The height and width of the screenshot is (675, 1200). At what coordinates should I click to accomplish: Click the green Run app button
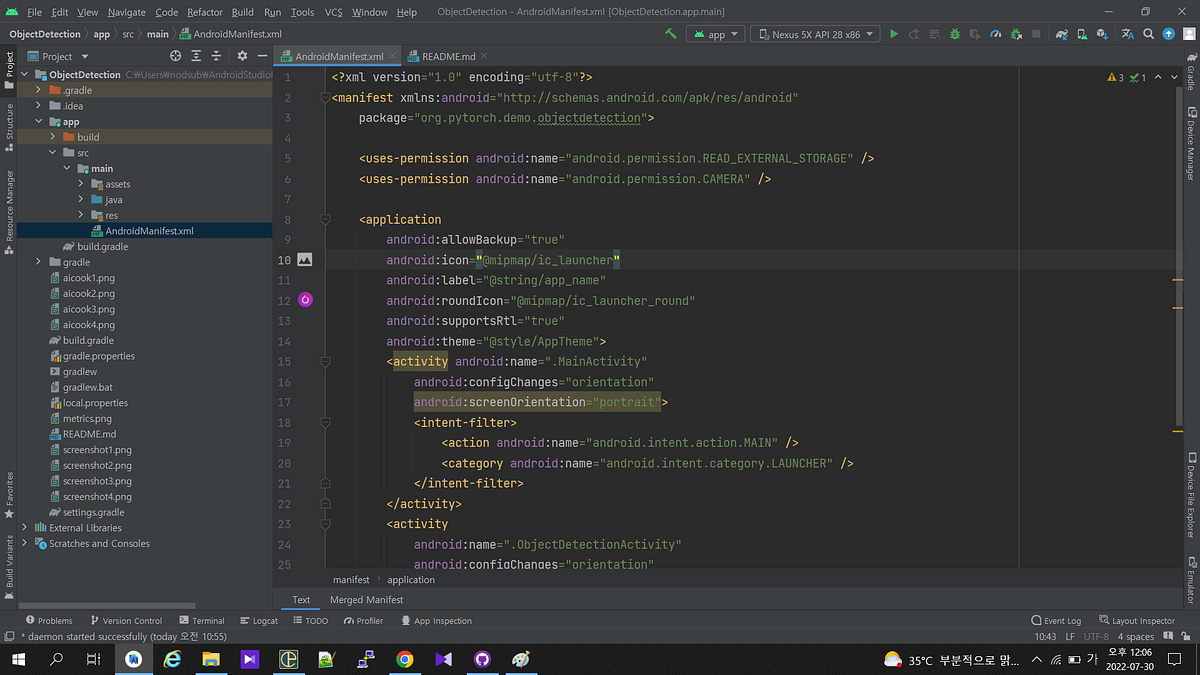[894, 34]
